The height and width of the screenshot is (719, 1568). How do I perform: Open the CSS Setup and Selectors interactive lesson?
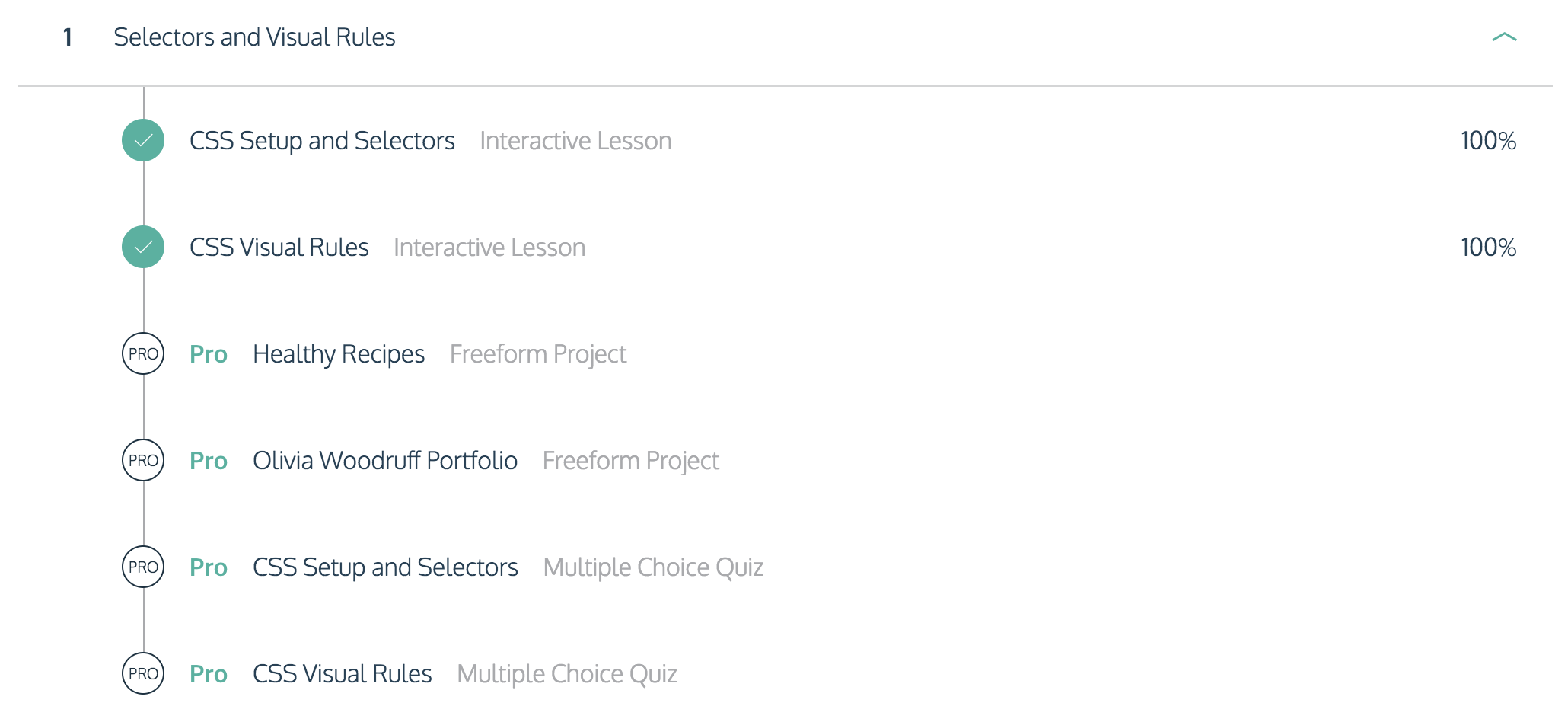pos(322,141)
